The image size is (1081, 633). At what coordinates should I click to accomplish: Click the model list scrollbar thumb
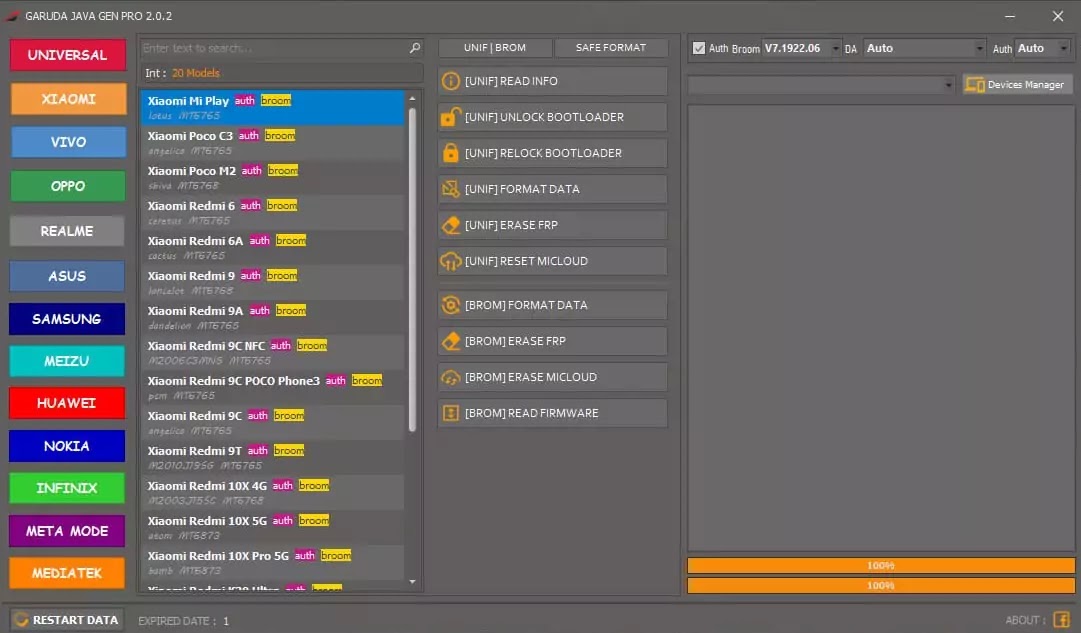click(x=412, y=269)
